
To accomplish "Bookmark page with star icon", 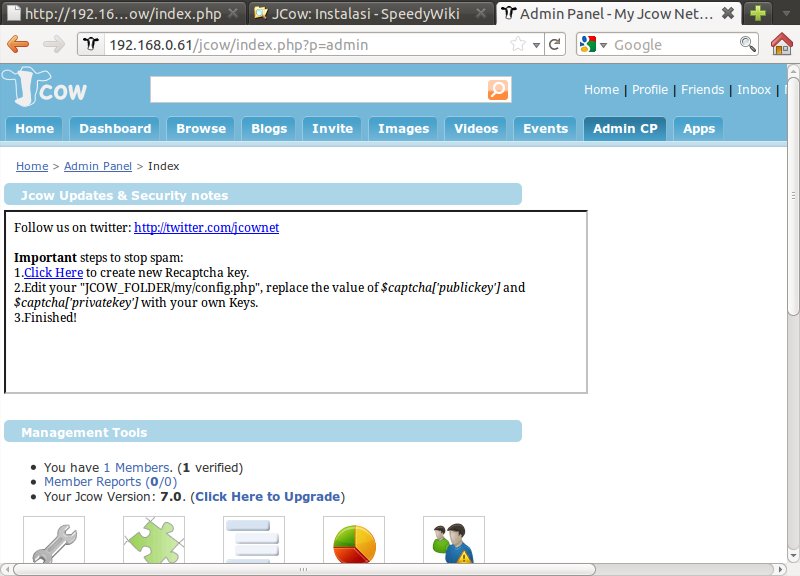I will [517, 44].
